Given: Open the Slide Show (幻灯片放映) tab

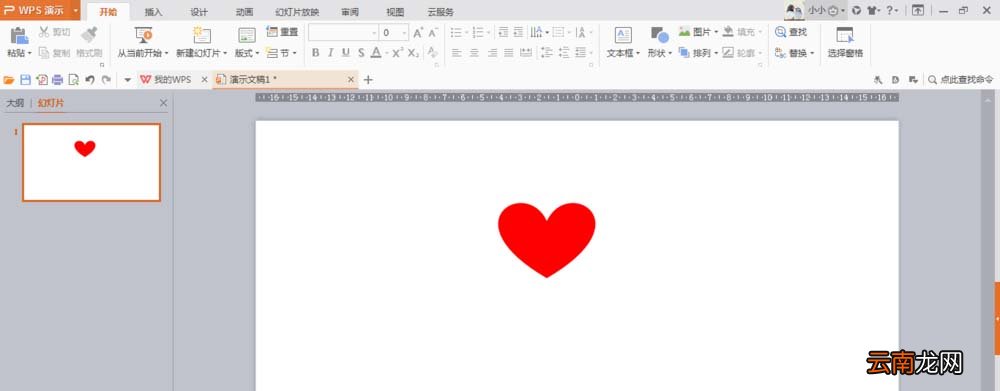Looking at the screenshot, I should click(297, 12).
